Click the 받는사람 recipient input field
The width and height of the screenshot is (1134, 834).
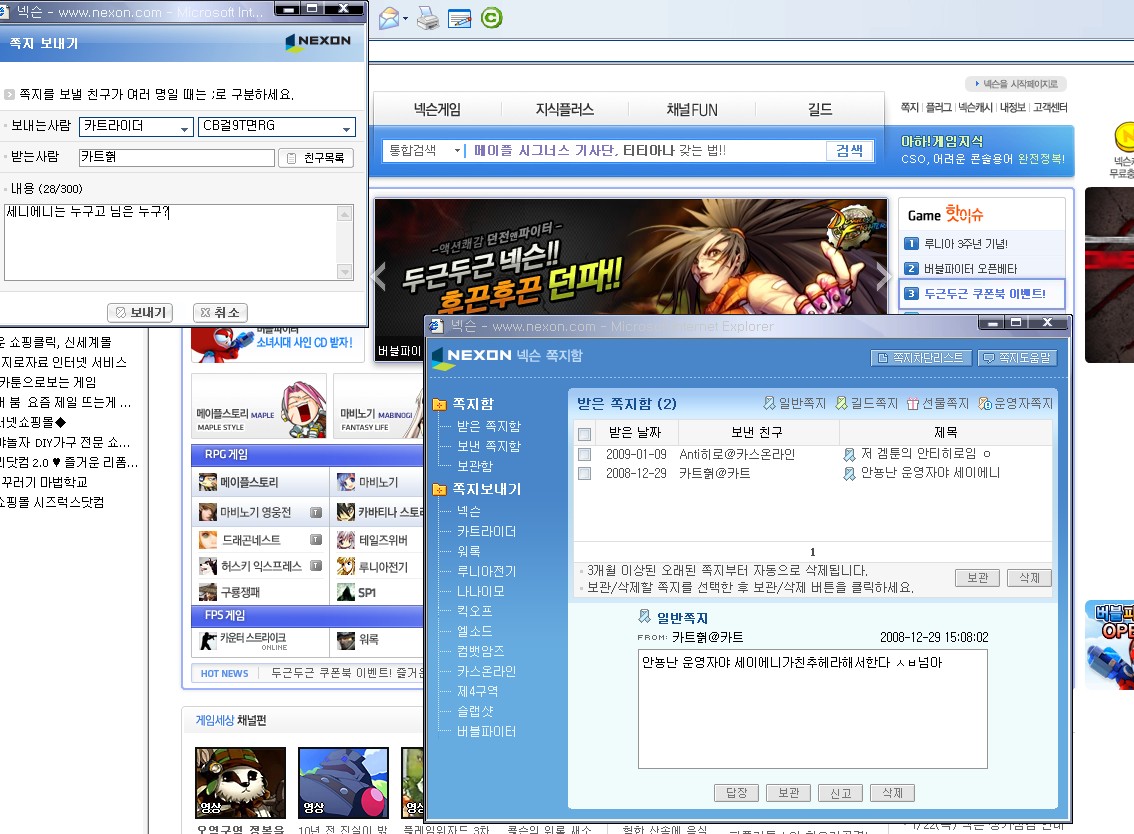176,158
